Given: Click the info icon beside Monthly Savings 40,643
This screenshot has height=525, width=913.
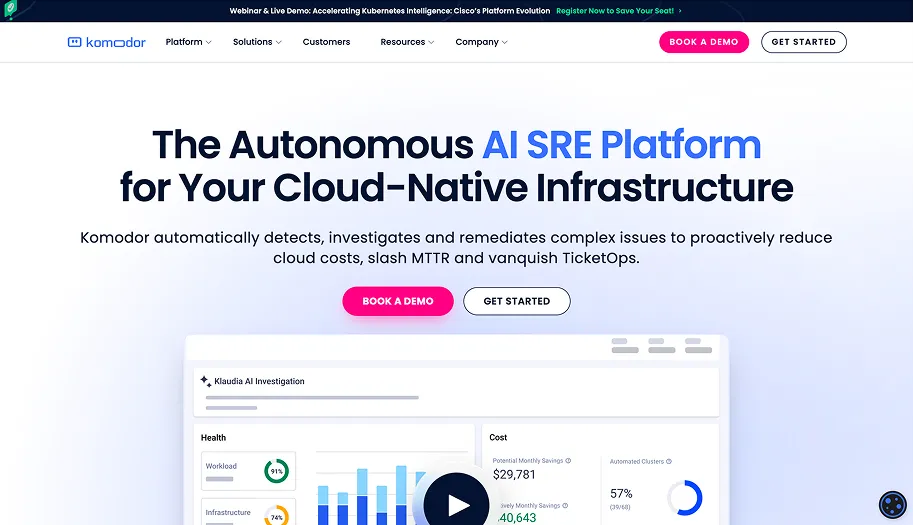Looking at the screenshot, I should click(565, 506).
